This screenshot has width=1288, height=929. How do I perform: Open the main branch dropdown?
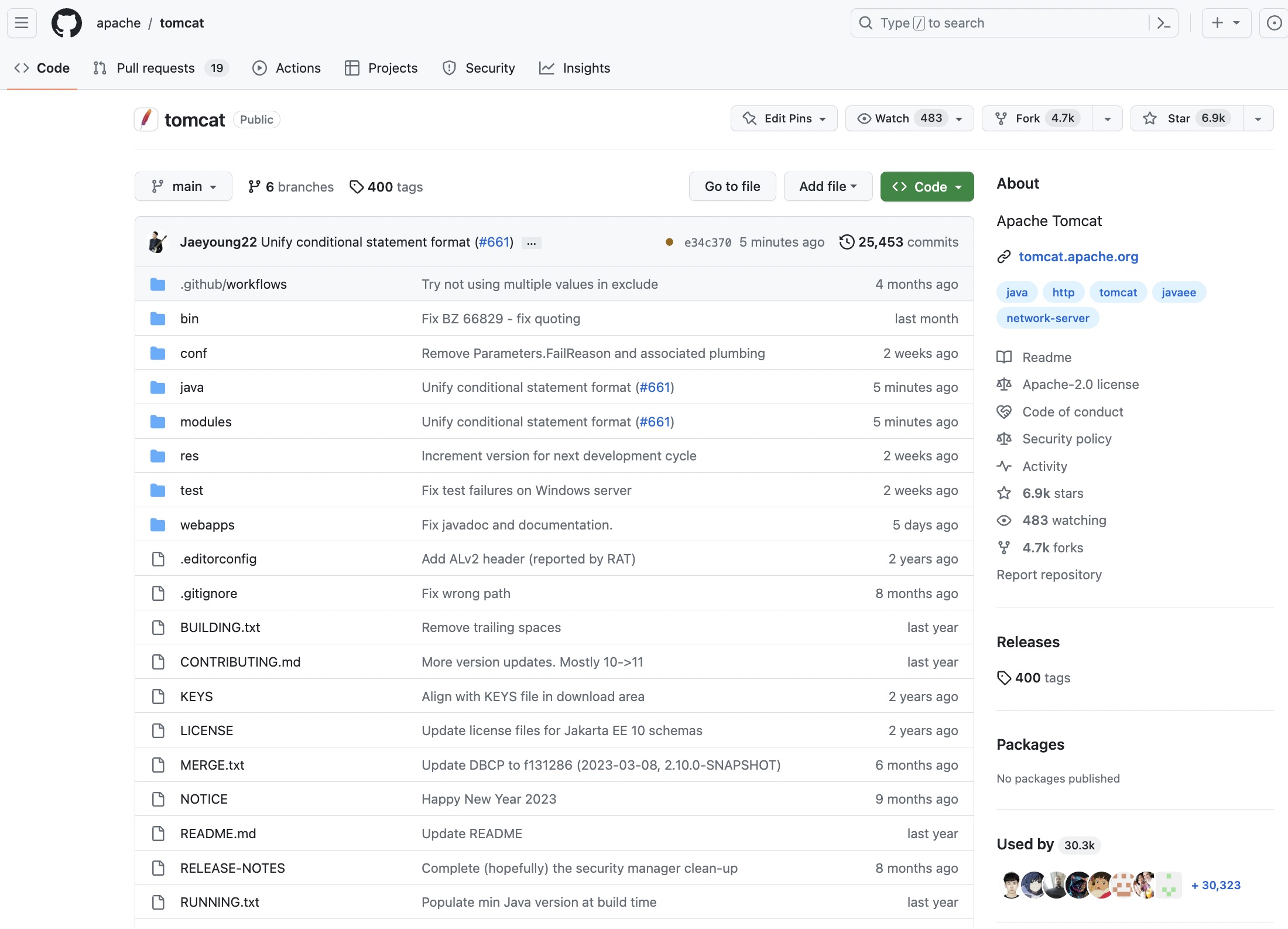coord(183,186)
